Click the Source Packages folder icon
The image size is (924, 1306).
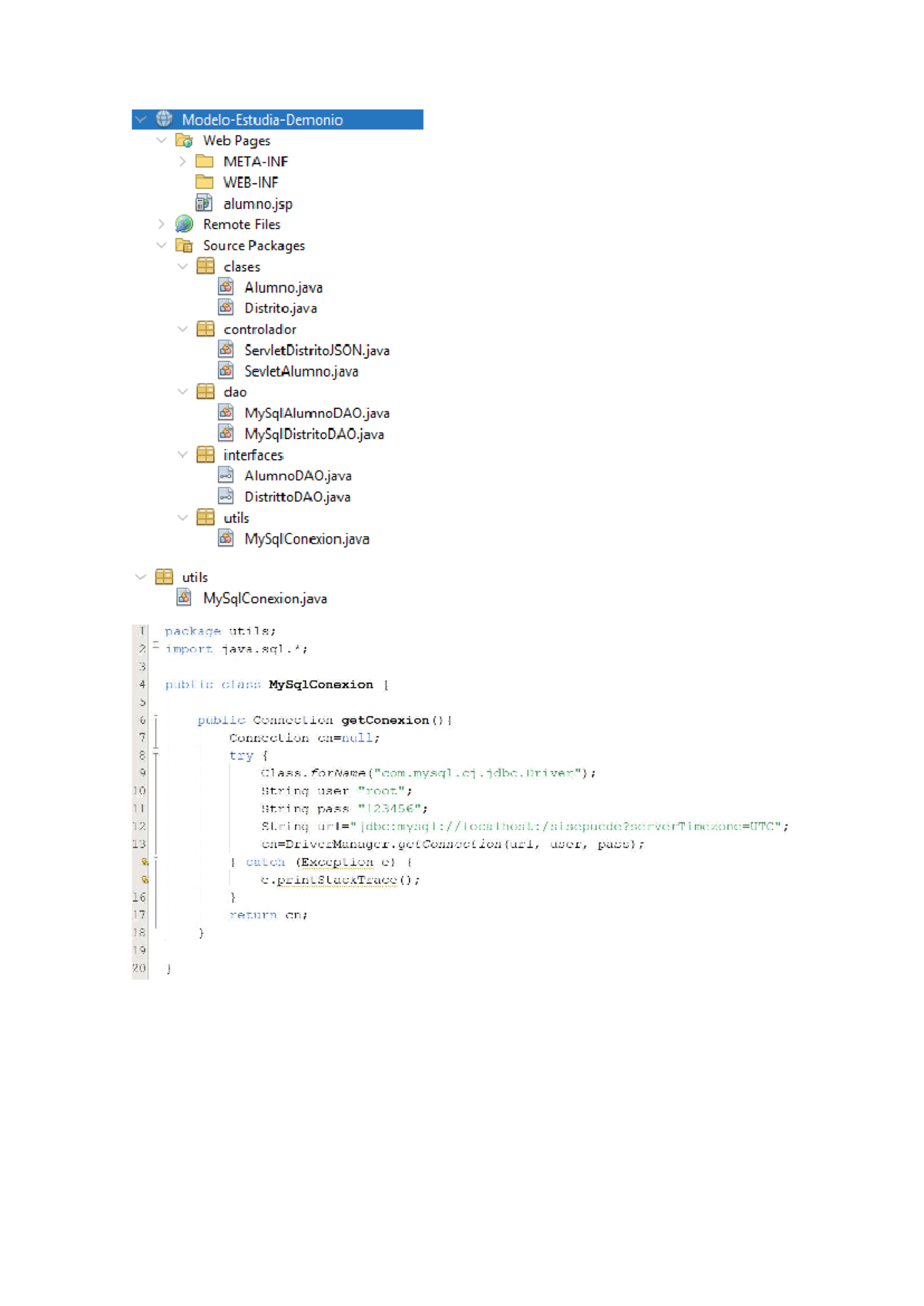184,246
